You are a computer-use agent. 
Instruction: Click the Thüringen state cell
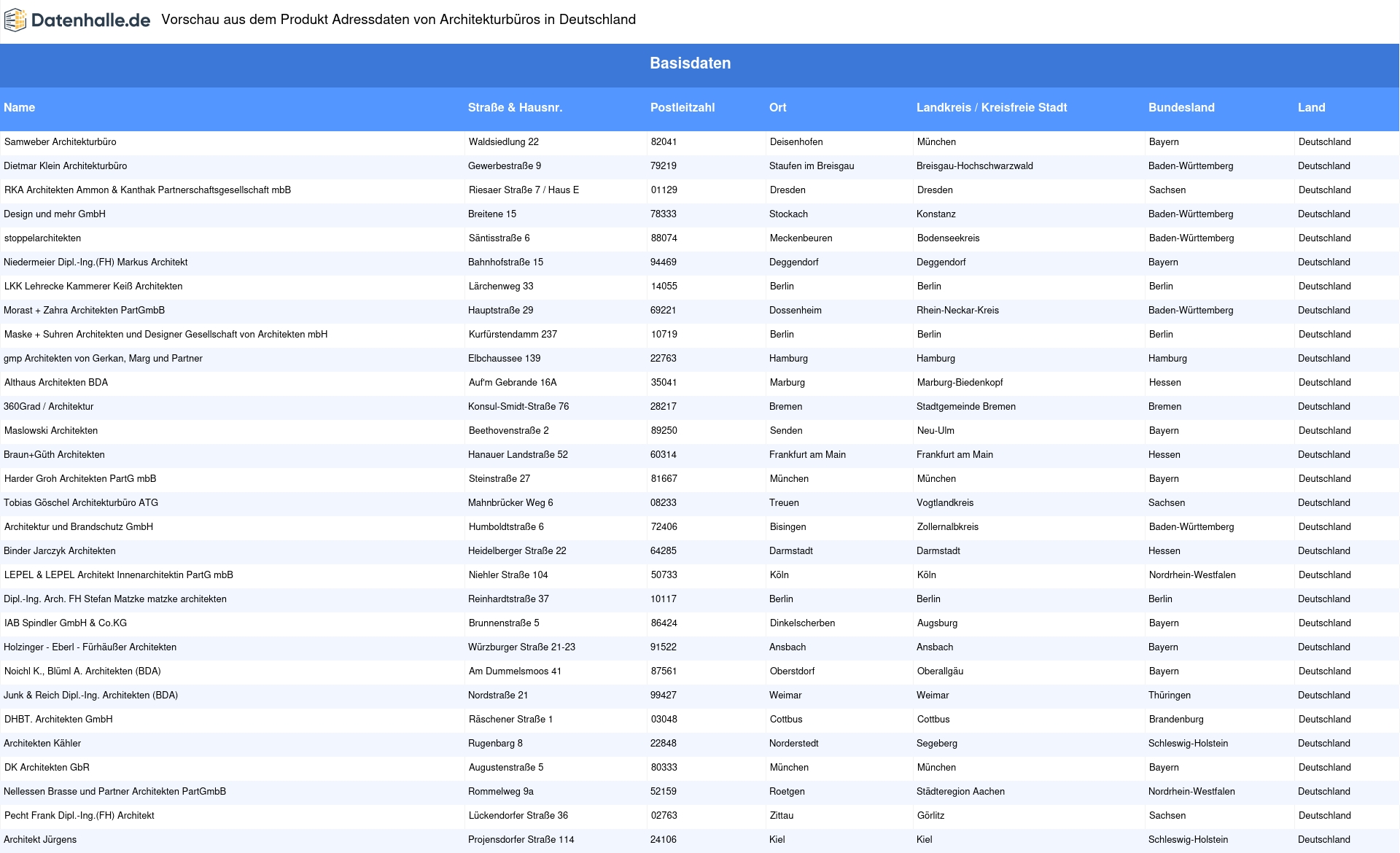click(x=1169, y=696)
